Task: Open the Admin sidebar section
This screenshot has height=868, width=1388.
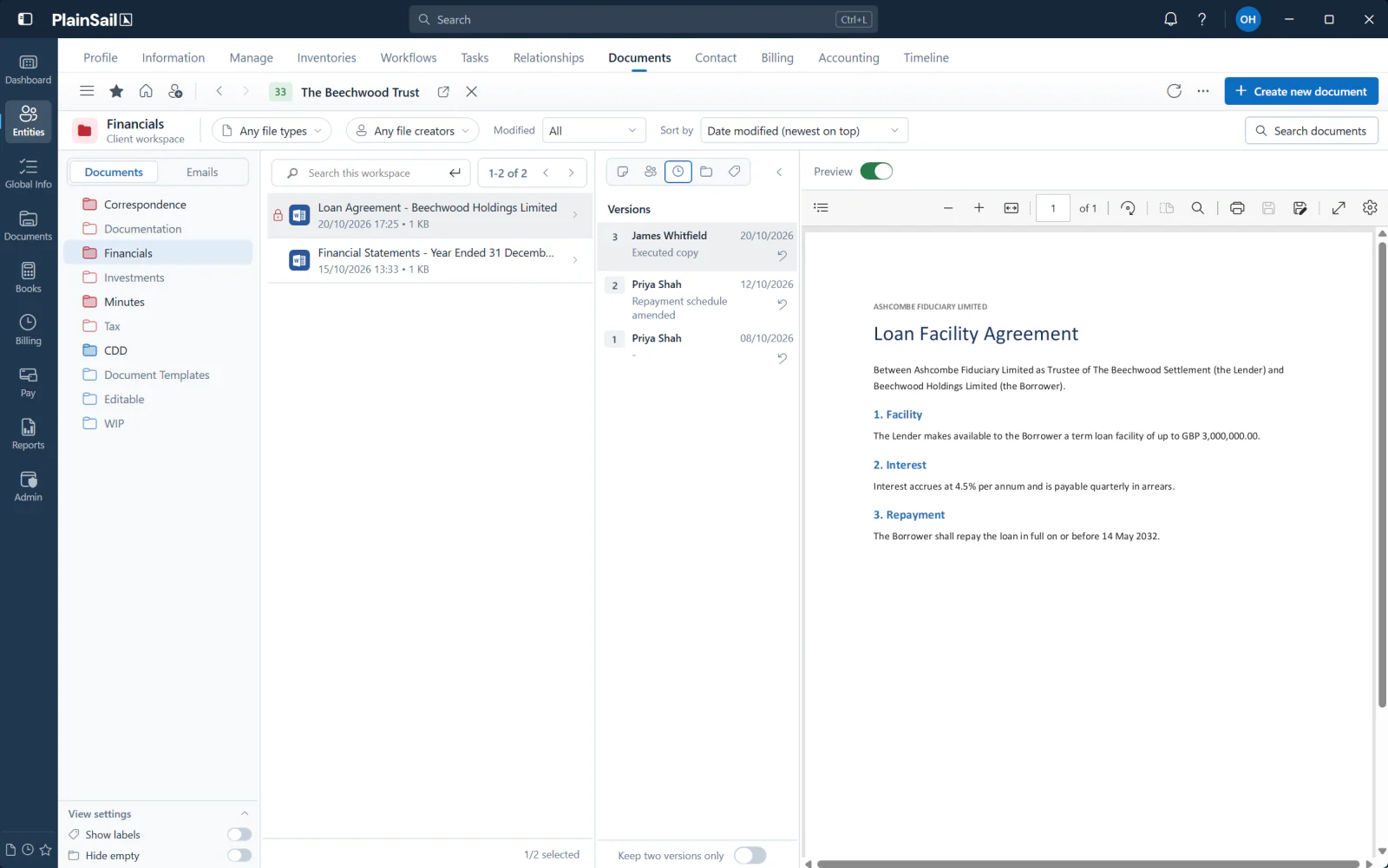Action: click(28, 486)
